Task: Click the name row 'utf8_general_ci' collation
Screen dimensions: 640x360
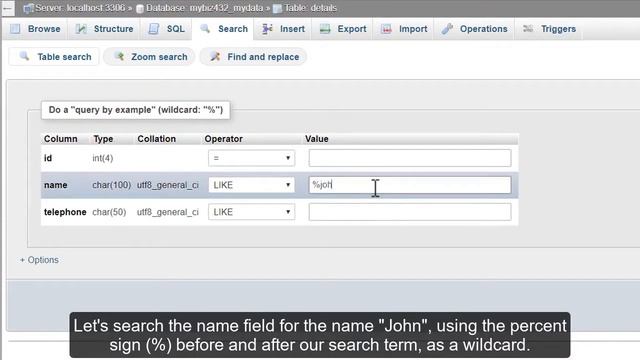Action: click(168, 185)
